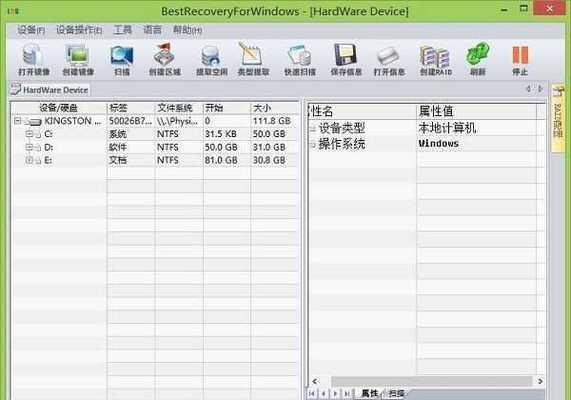Click the properties scrollbar right arrow
This screenshot has width=571, height=400.
540,381
